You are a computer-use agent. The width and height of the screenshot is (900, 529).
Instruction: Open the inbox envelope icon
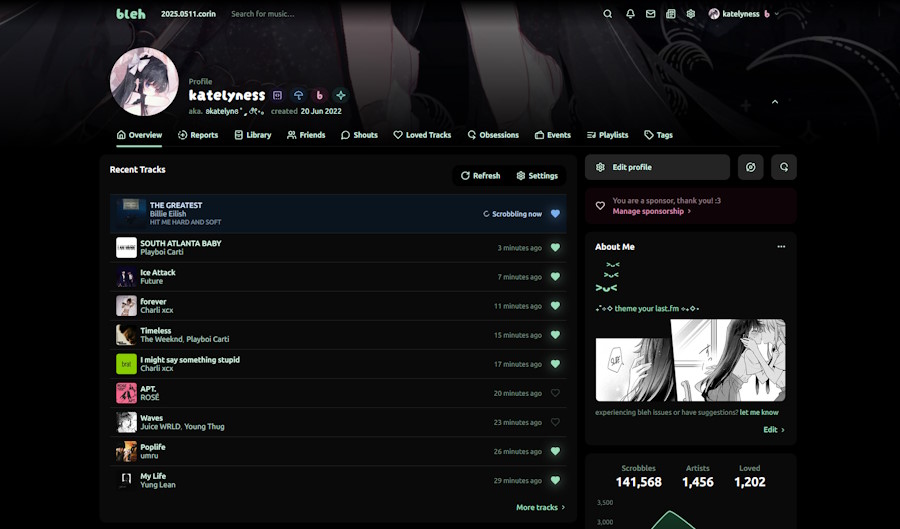point(650,14)
